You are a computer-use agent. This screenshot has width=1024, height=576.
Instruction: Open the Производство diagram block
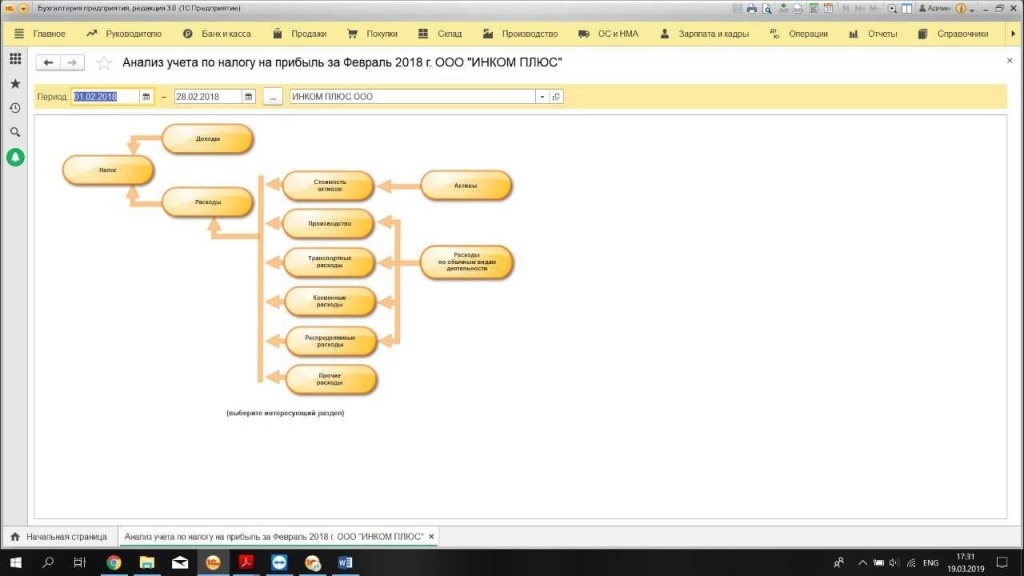[x=329, y=223]
